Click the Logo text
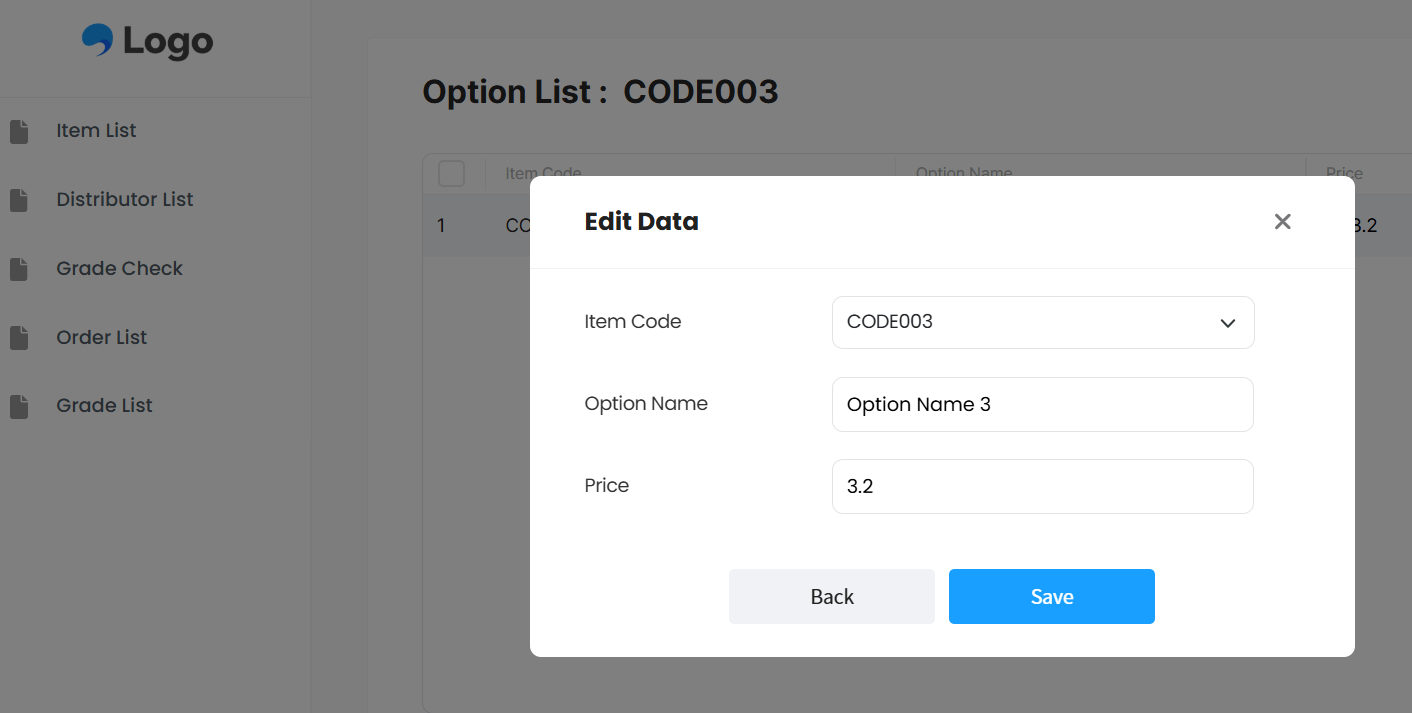Image resolution: width=1412 pixels, height=713 pixels. point(168,42)
